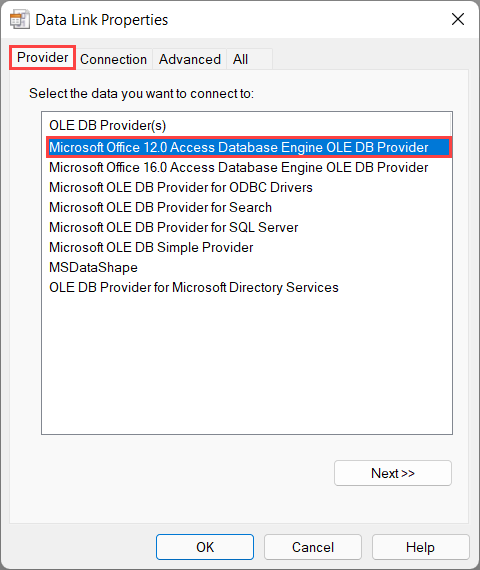This screenshot has height=570, width=480.
Task: Open Help for this dialog
Action: pos(420,547)
